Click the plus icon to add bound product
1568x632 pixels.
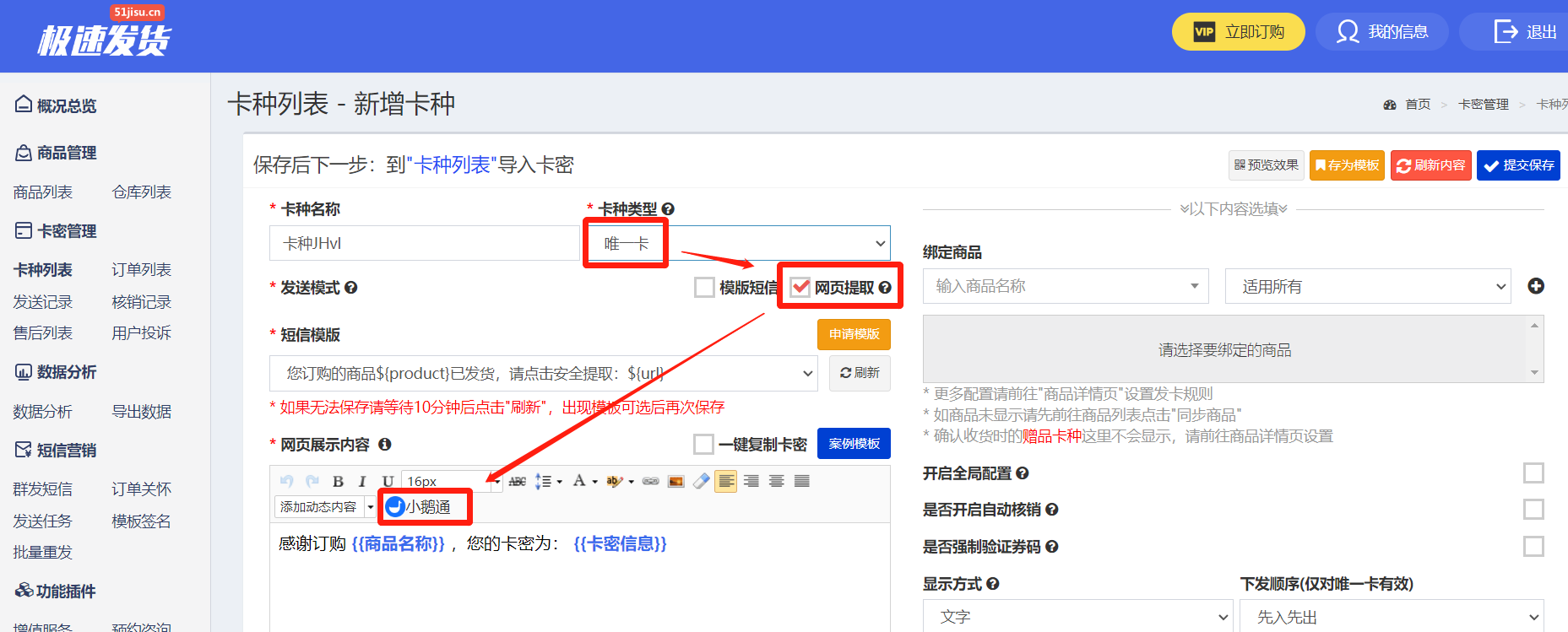(x=1536, y=286)
